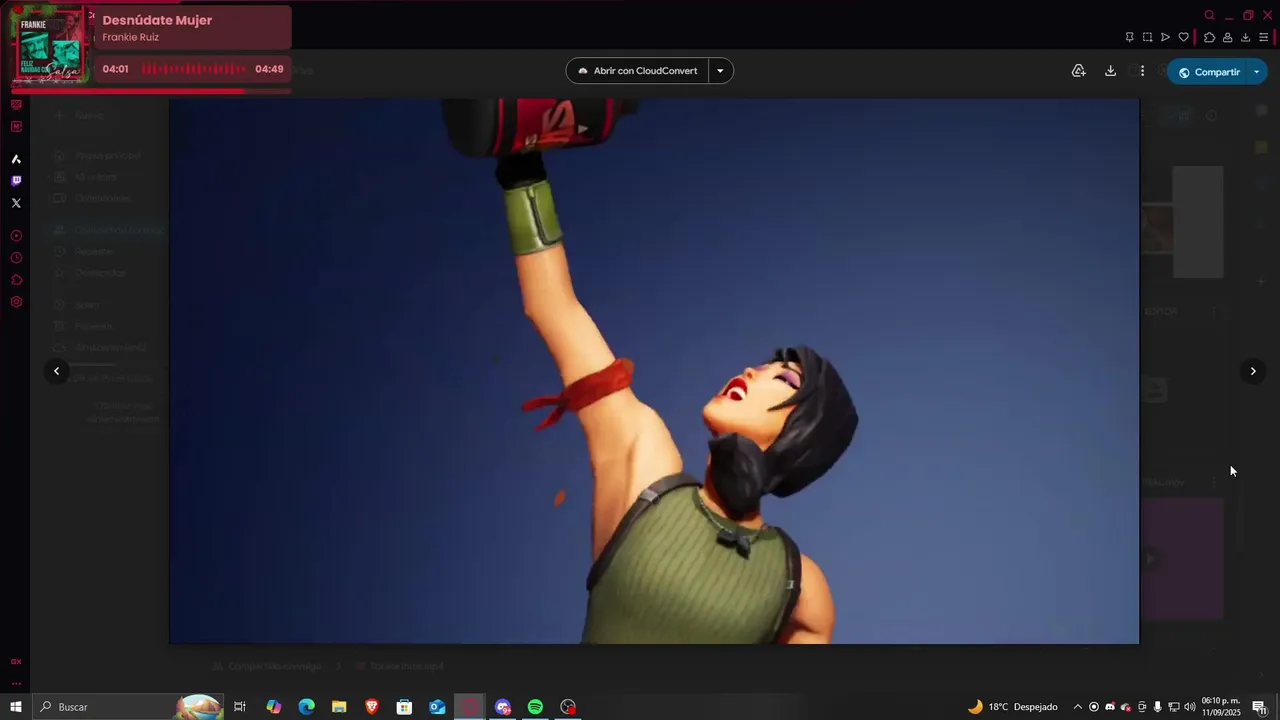Image resolution: width=1280 pixels, height=720 pixels.
Task: Expand the Compartir button dropdown arrow
Action: point(1257,72)
